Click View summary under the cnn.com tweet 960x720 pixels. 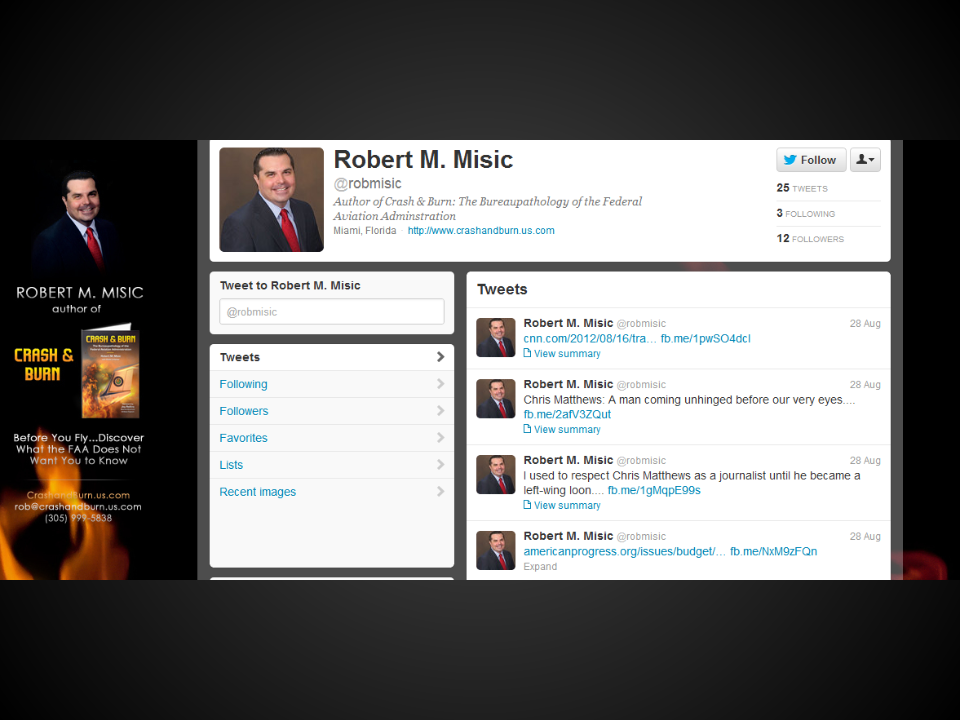(567, 353)
